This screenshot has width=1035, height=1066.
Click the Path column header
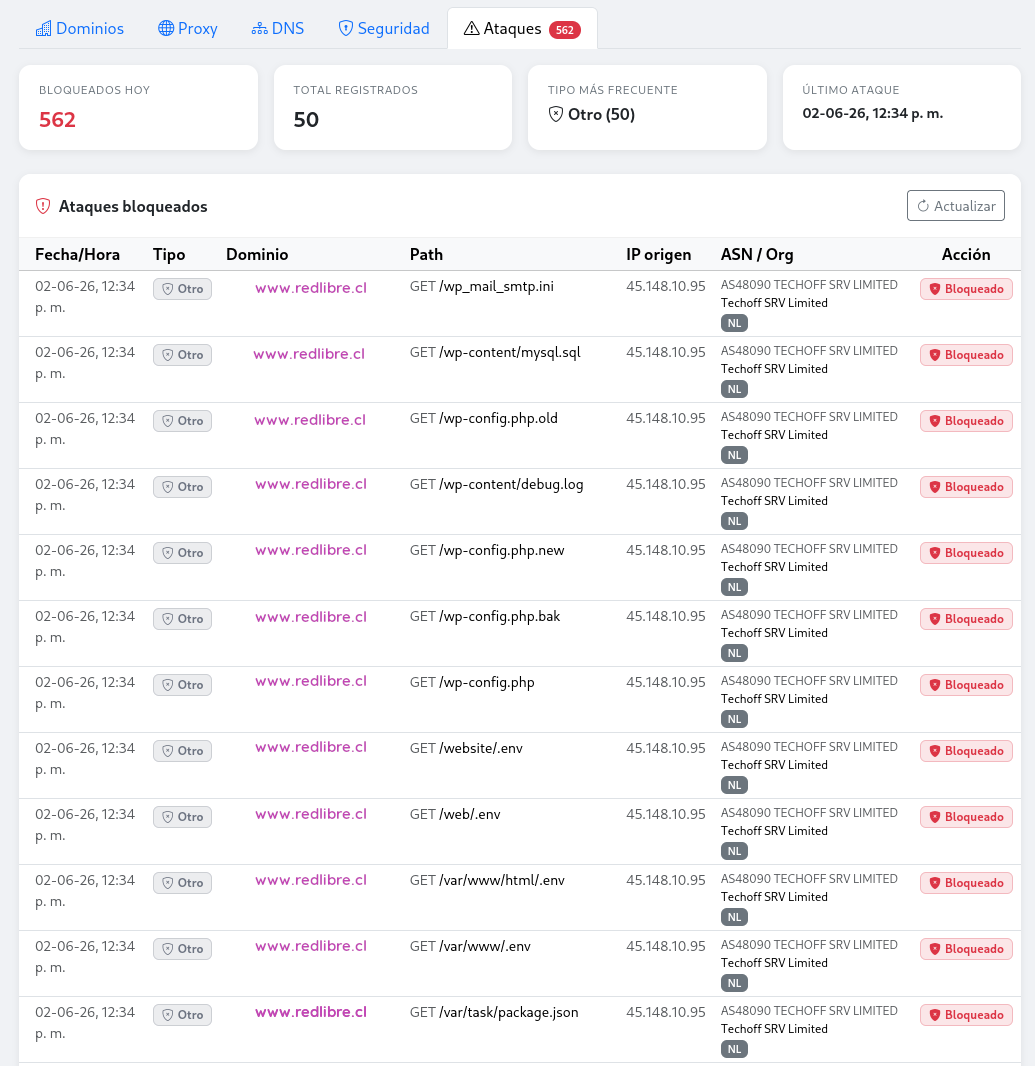pos(426,254)
